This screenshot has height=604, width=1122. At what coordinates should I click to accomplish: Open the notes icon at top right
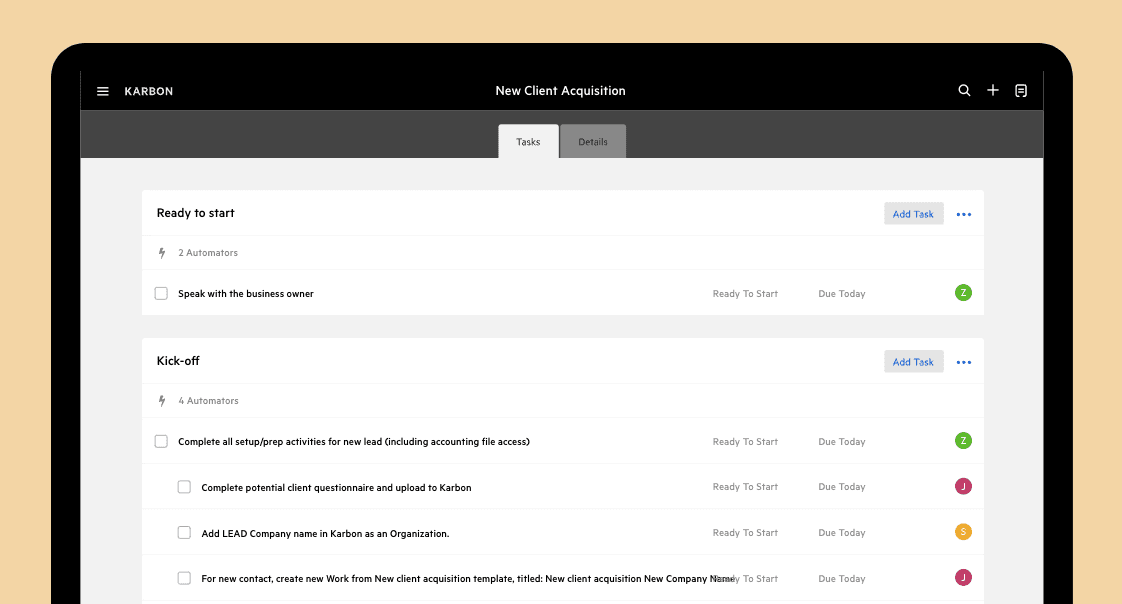tap(1021, 90)
